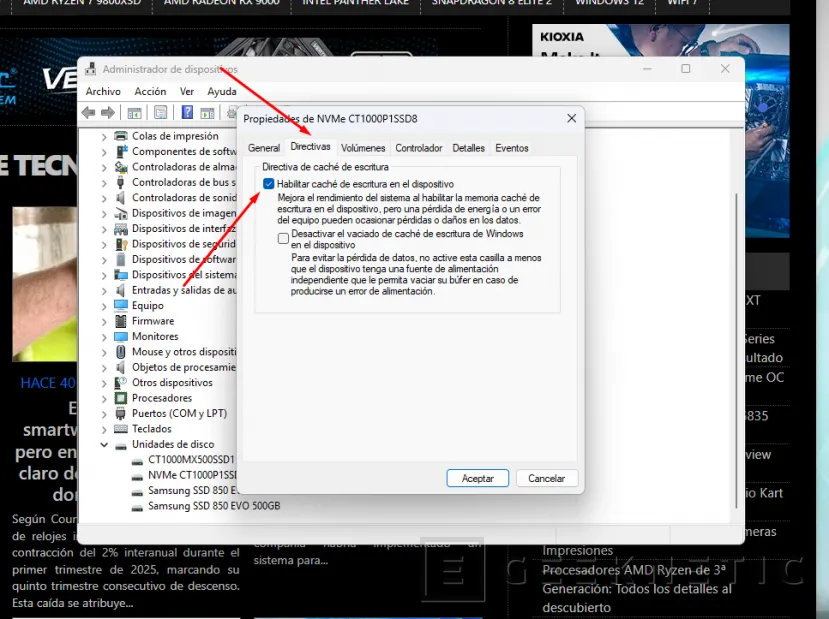Maximize the Administrador de dispositivos window
This screenshot has height=619, width=829.
686,69
